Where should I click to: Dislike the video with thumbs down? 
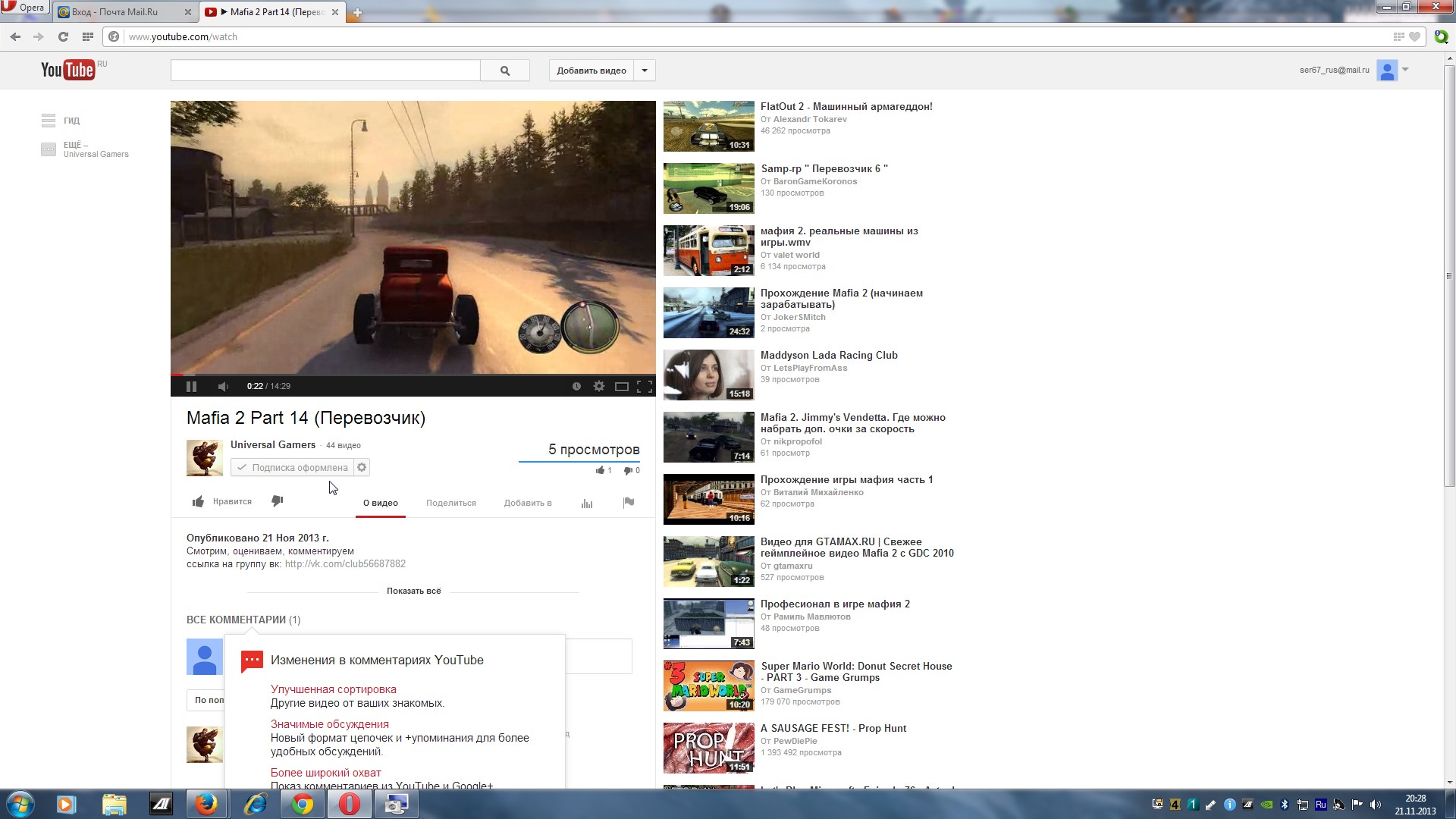click(x=278, y=501)
